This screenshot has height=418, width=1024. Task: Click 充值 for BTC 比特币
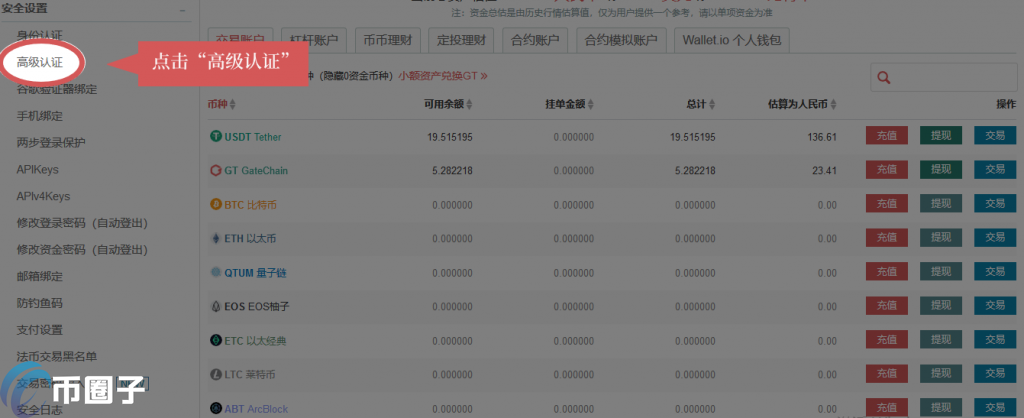[886, 204]
